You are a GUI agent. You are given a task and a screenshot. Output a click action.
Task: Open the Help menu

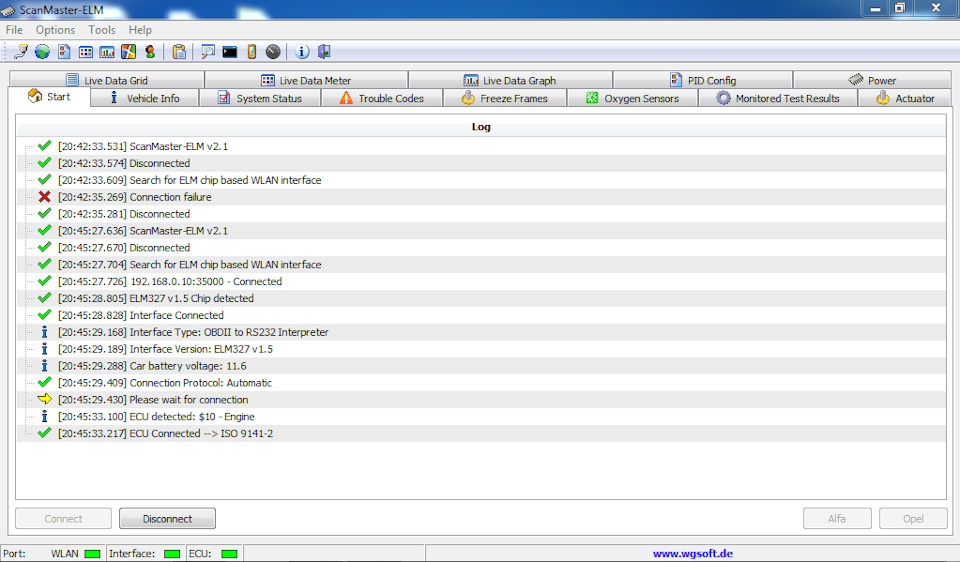[x=140, y=30]
